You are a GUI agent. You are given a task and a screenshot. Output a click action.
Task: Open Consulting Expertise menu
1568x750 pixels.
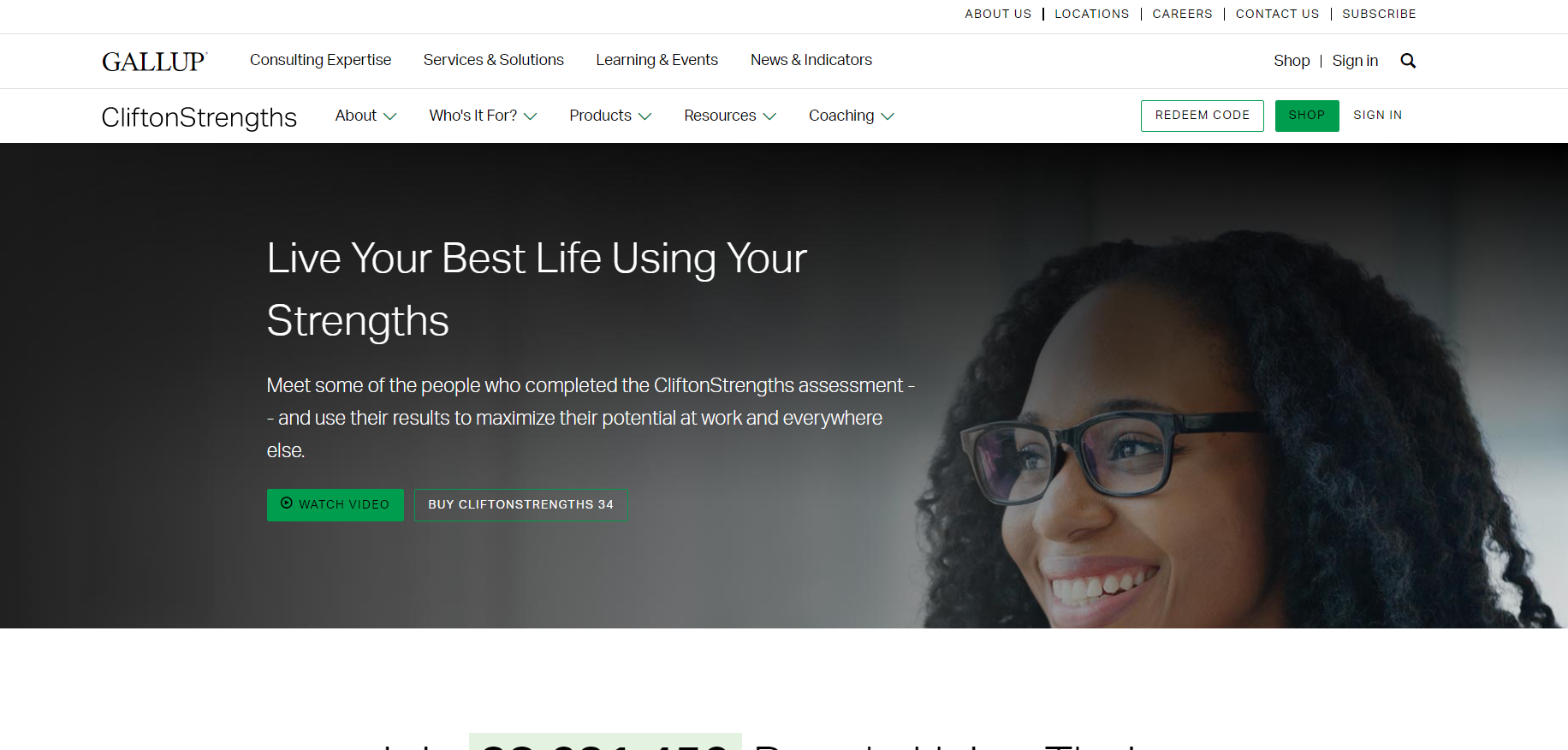(320, 60)
